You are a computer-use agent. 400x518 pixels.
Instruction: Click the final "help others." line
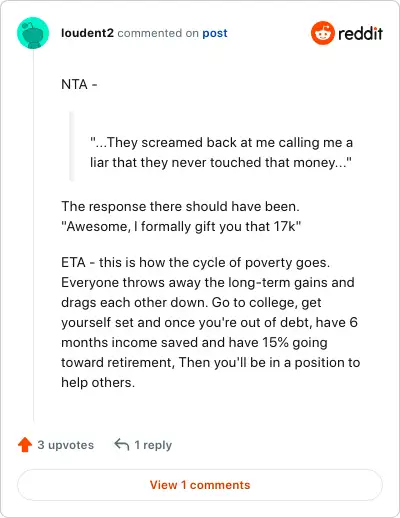[98, 383]
